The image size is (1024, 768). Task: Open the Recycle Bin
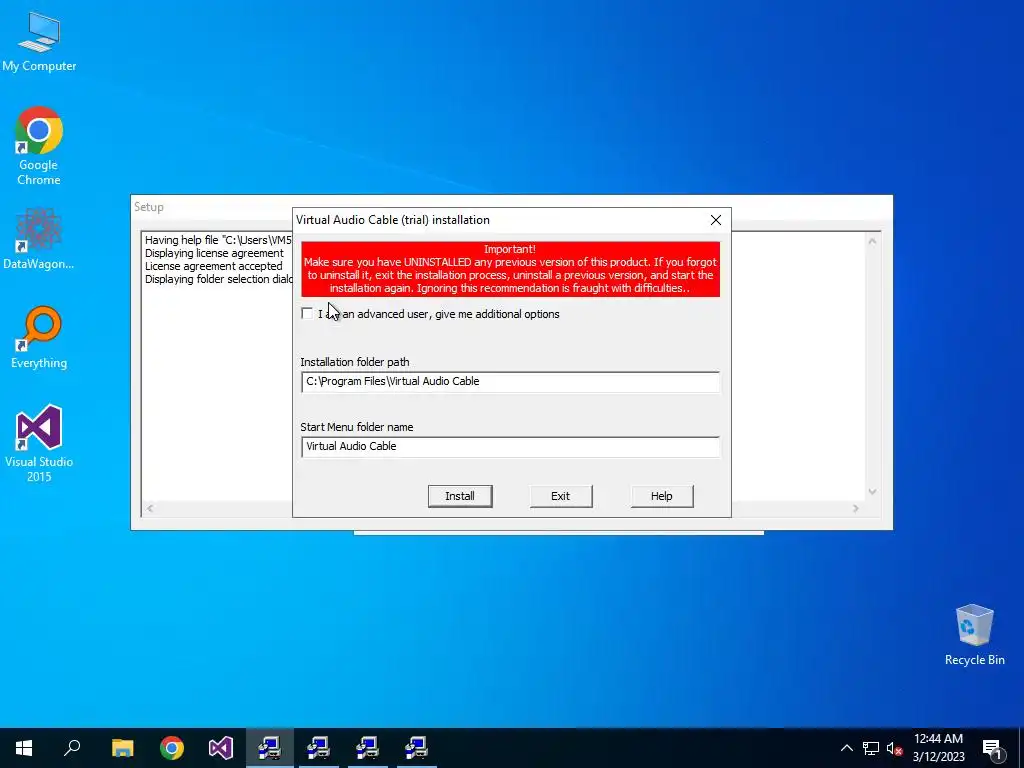[x=974, y=635]
